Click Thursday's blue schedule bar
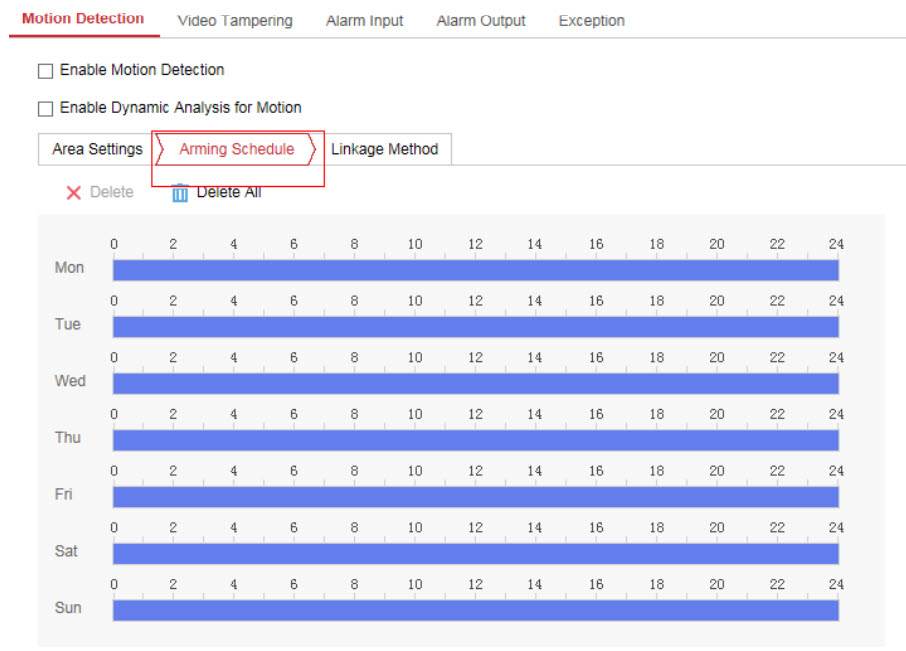 (x=475, y=440)
